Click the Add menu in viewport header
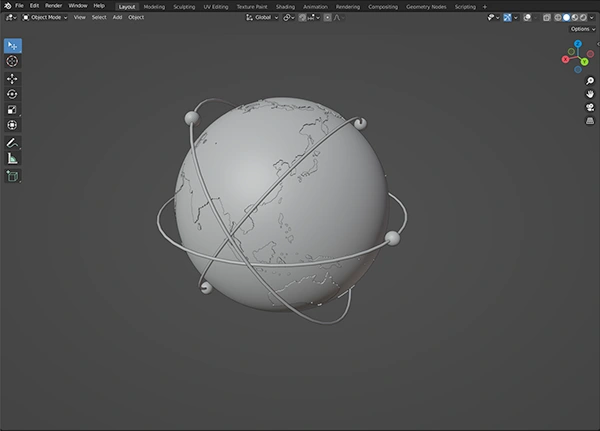Screen dimensions: 600x431 (117, 17)
